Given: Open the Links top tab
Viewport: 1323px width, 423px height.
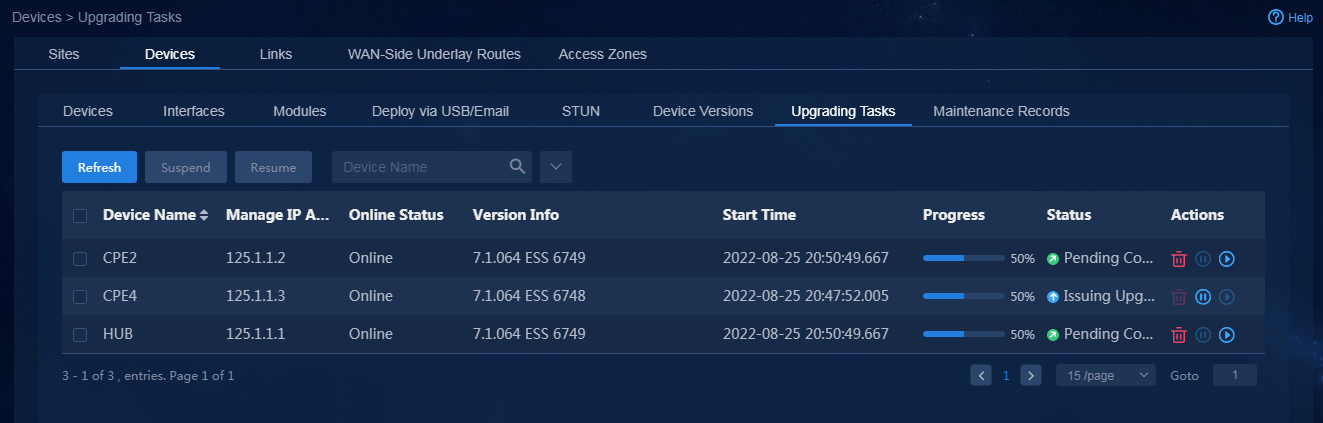Looking at the screenshot, I should (276, 54).
